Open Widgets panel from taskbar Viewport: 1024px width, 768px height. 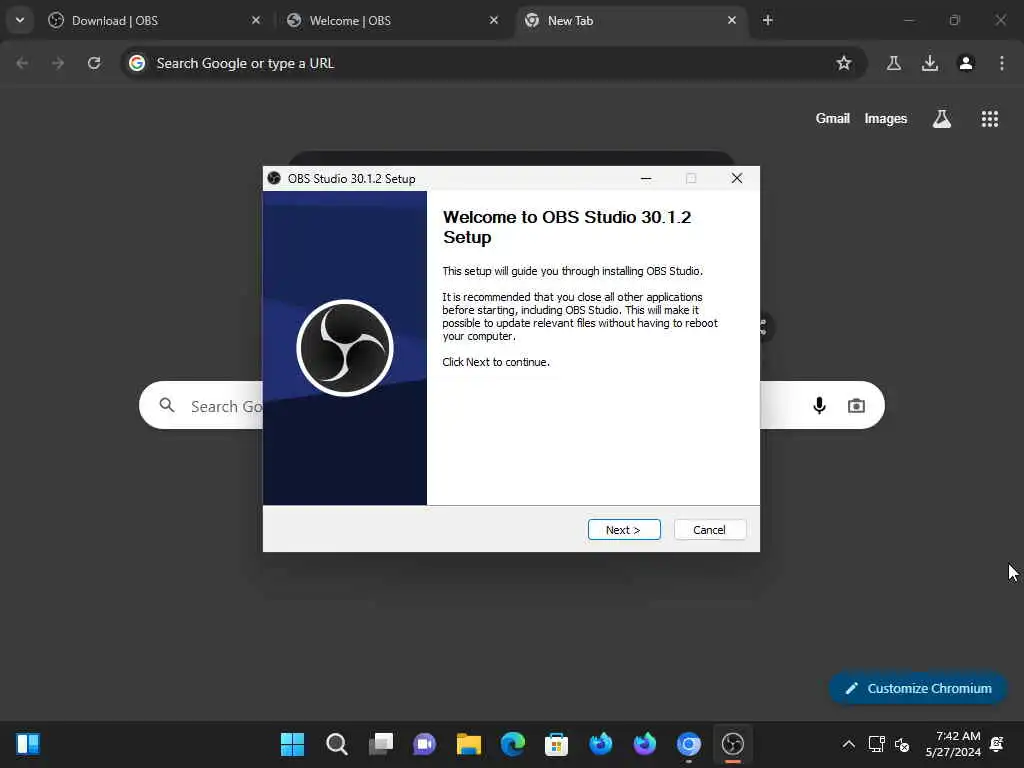28,744
